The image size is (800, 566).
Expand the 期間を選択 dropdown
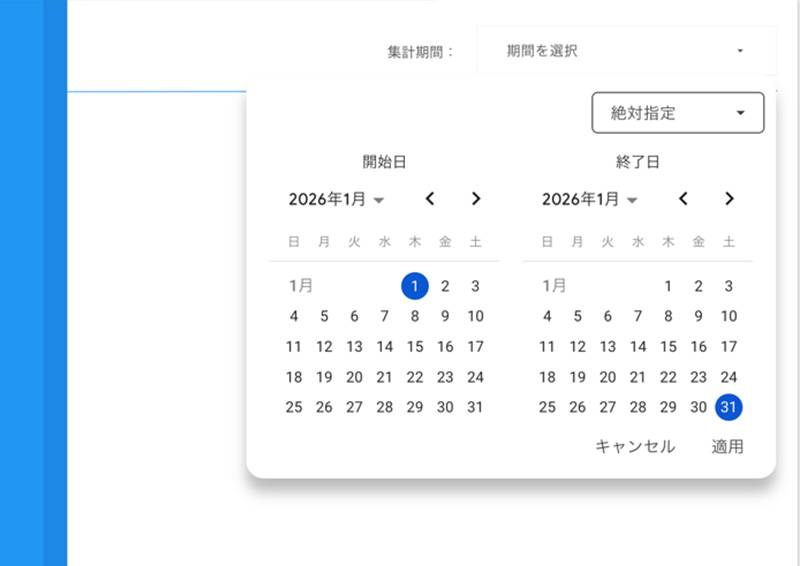tap(626, 50)
